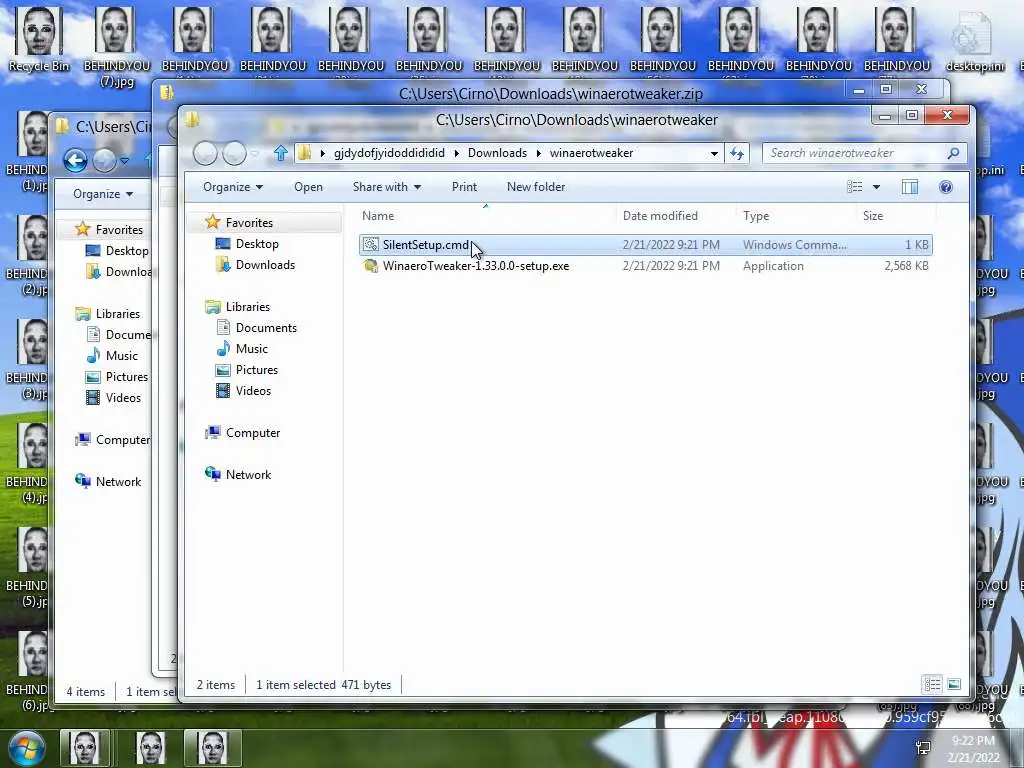Select Network in the leftmost window sidebar
The image size is (1024, 768).
point(108,482)
